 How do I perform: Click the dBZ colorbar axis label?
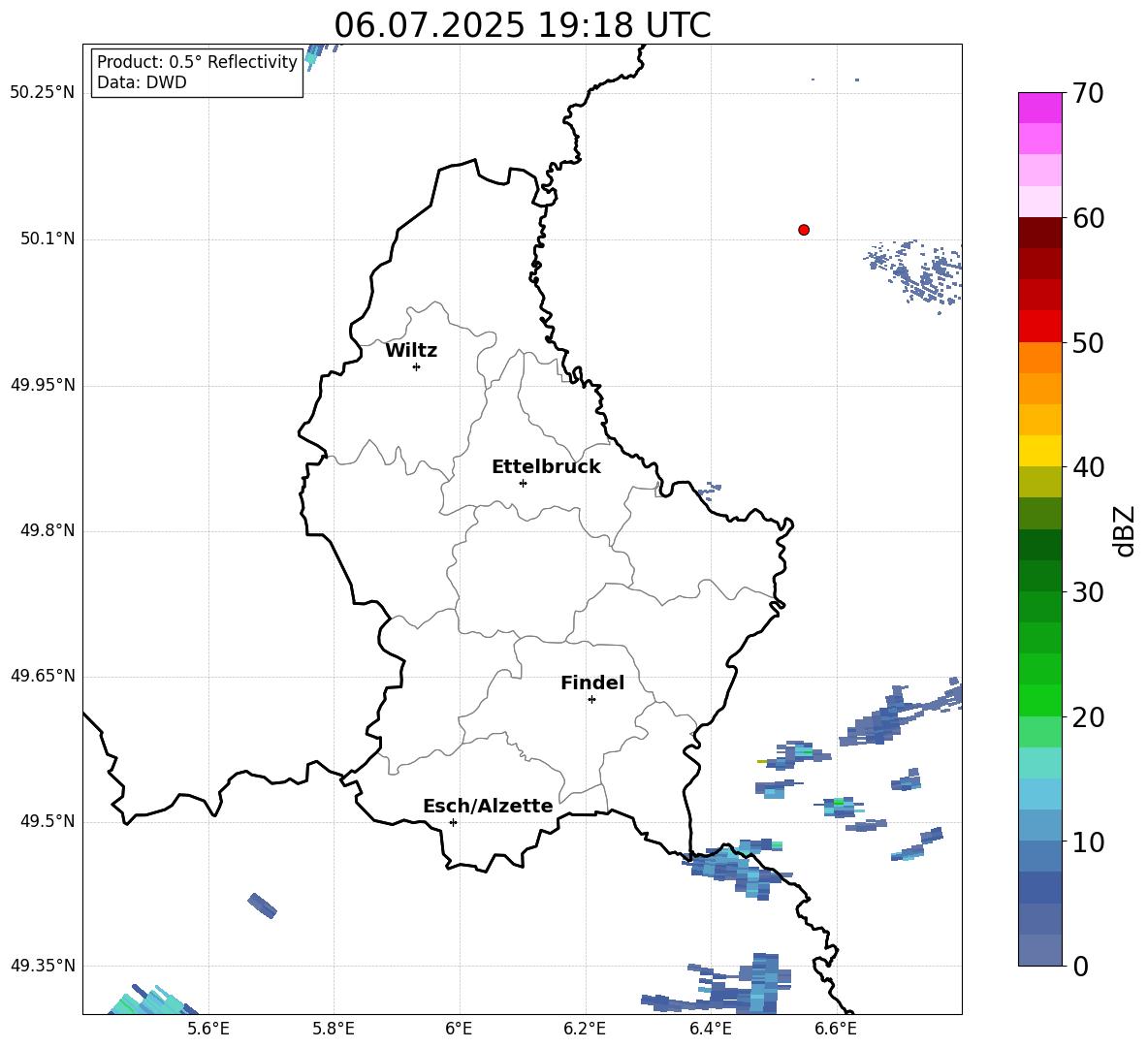click(x=1125, y=531)
